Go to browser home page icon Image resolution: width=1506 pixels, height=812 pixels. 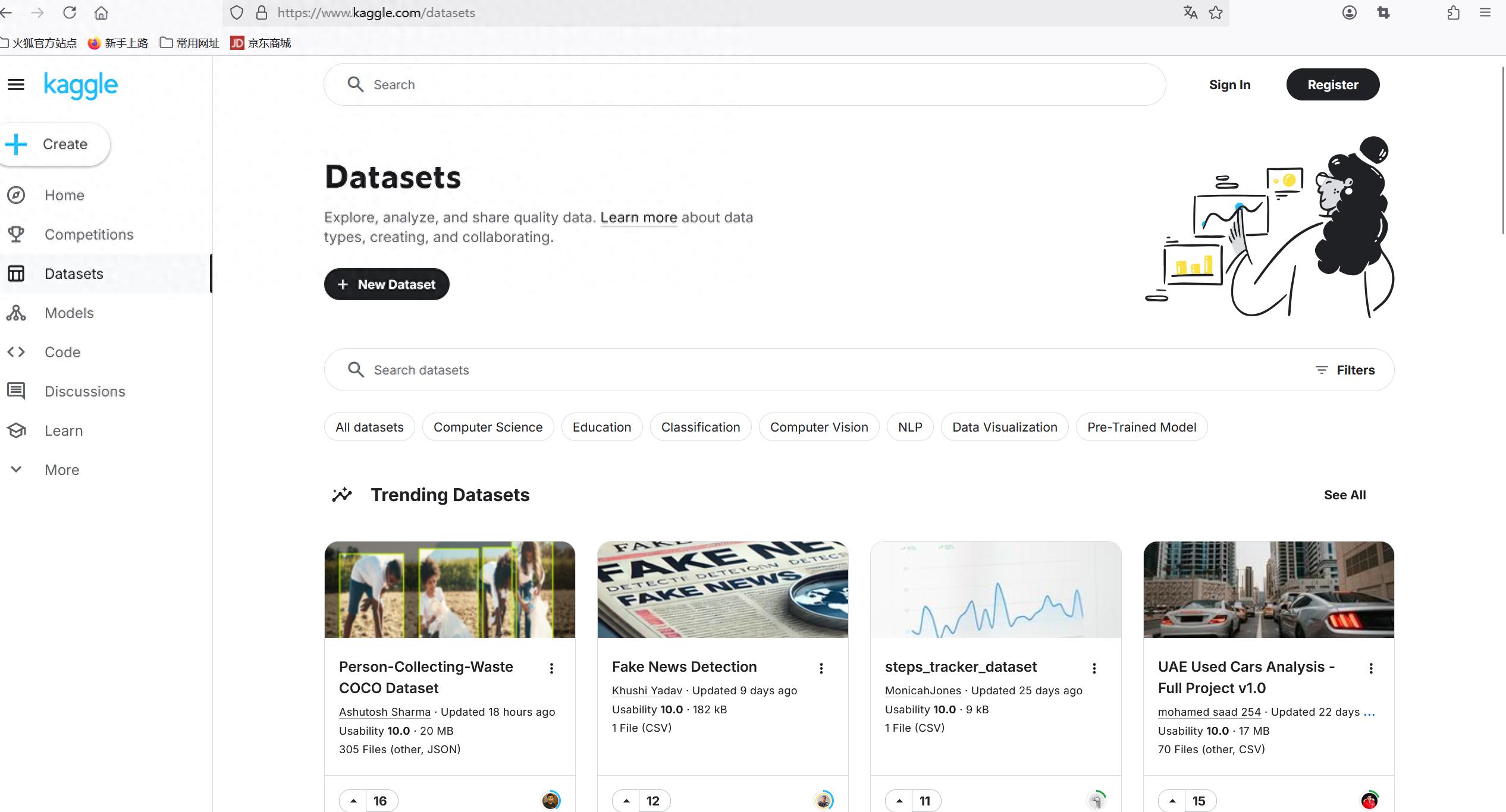coord(101,12)
